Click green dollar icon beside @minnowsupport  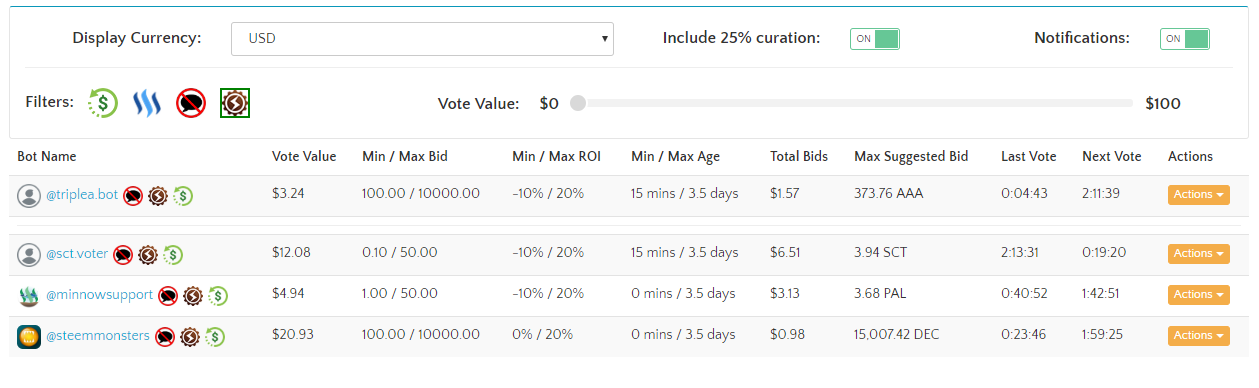[x=218, y=295]
